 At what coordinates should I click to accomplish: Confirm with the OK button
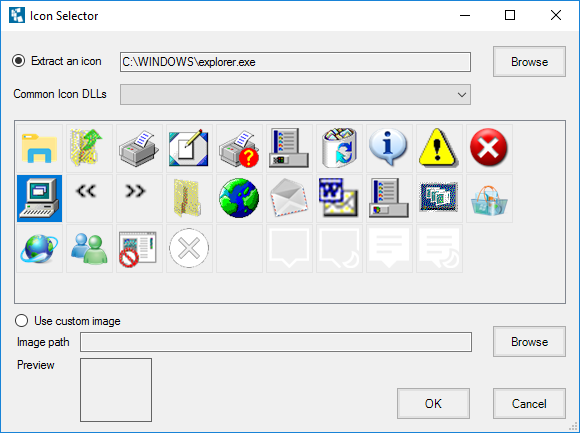tap(433, 403)
